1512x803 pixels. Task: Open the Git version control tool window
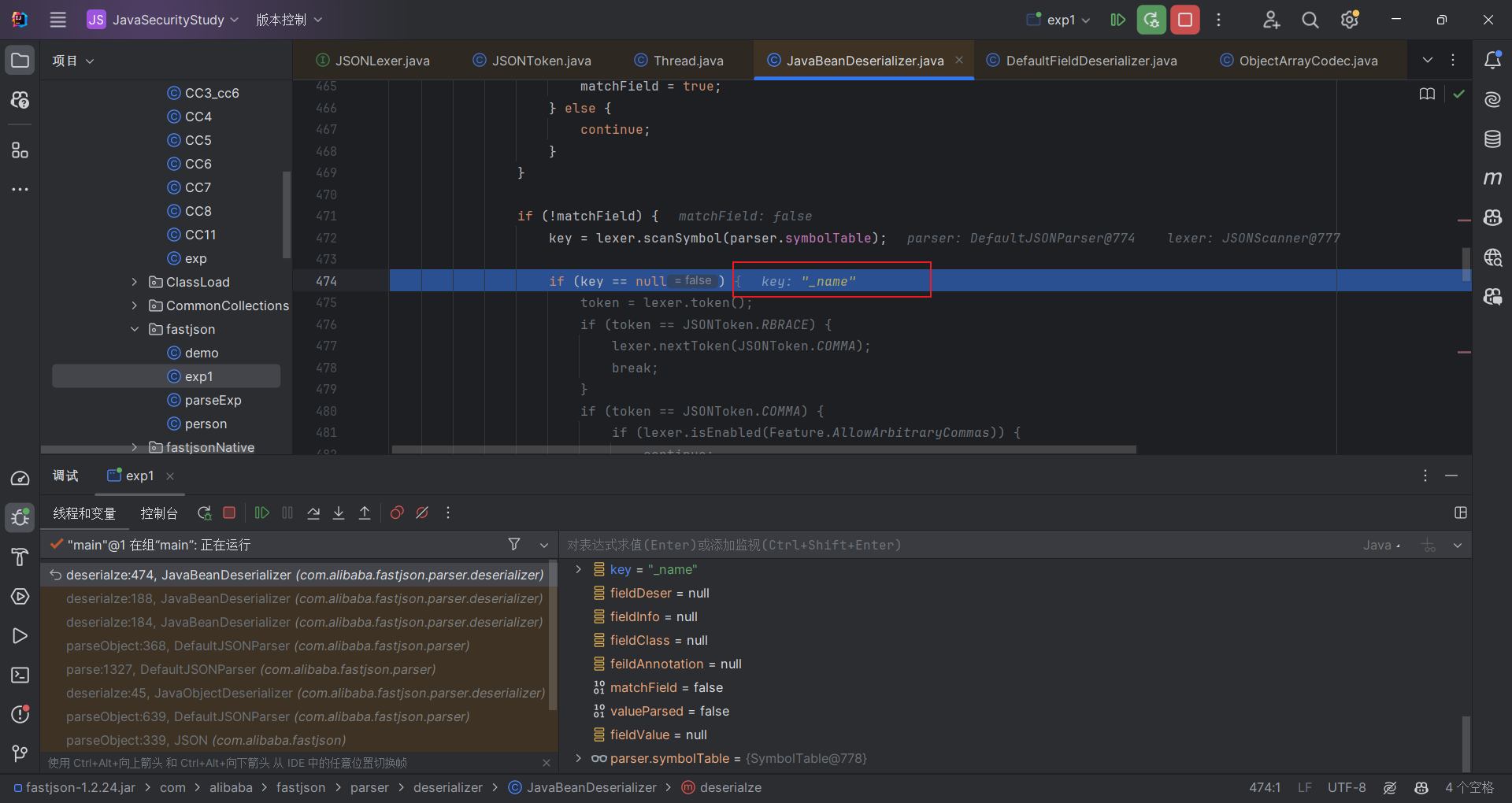[20, 754]
